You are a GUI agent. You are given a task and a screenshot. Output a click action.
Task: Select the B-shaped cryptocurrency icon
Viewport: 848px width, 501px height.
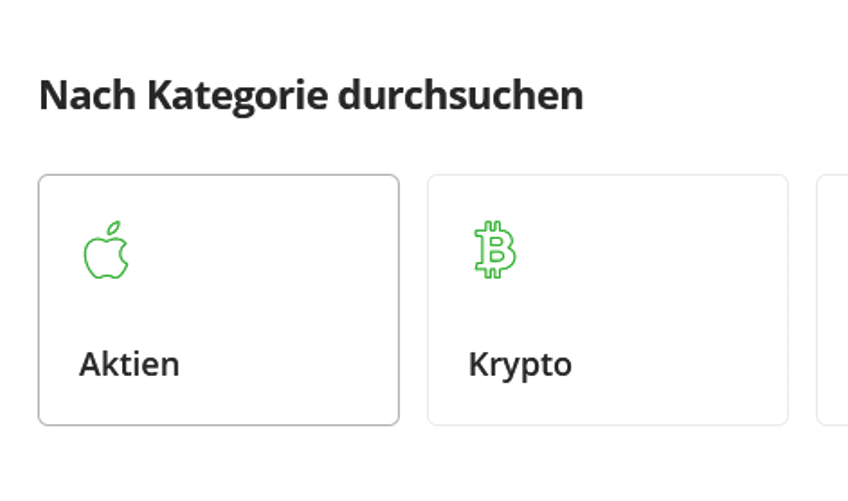tap(495, 249)
